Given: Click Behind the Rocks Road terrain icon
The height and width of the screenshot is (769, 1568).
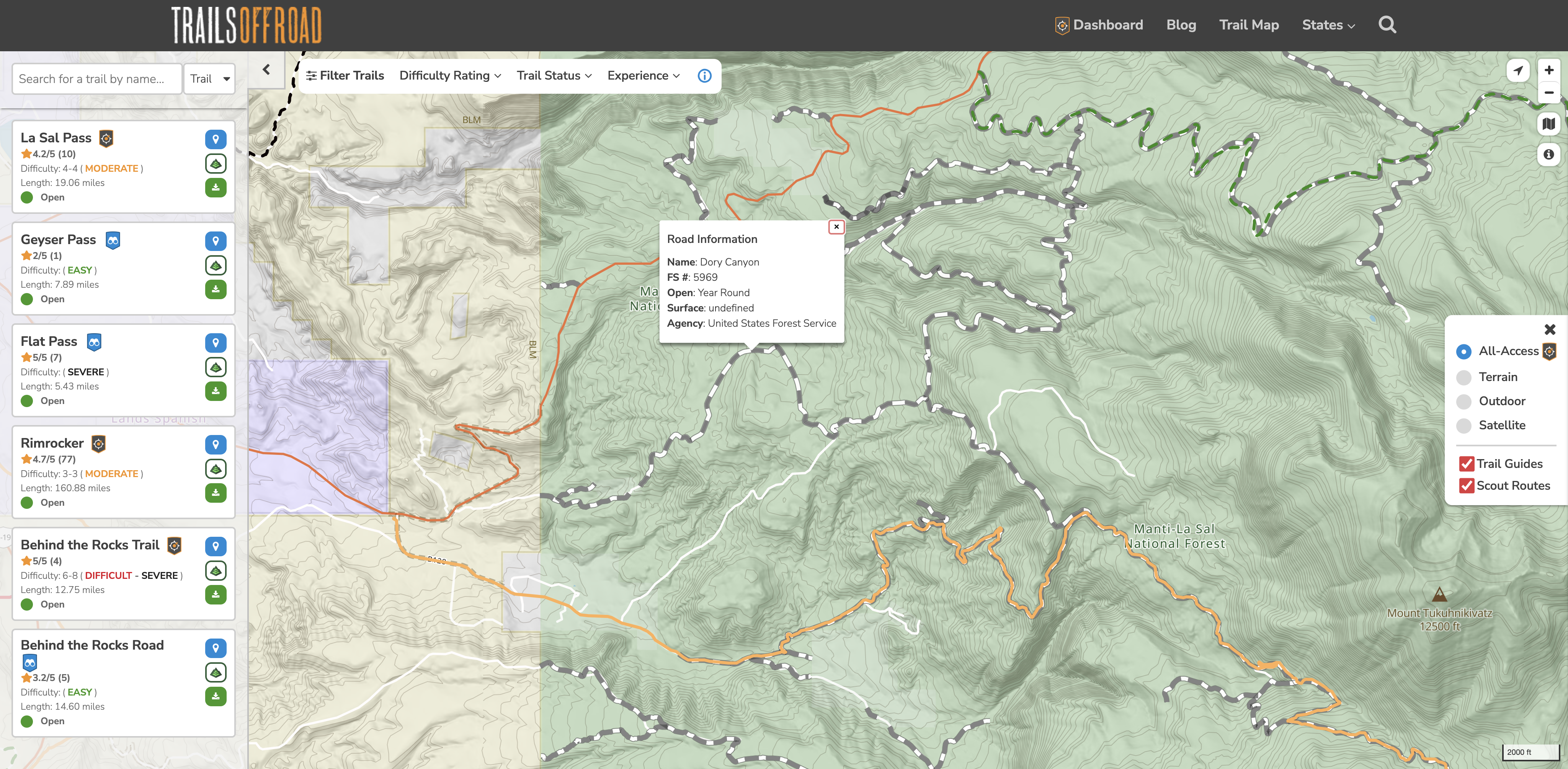Looking at the screenshot, I should click(216, 672).
